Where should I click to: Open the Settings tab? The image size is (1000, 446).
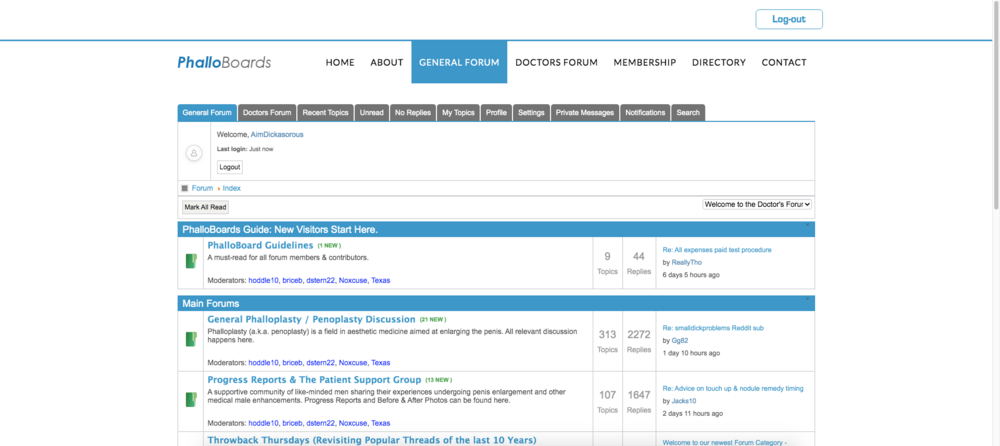[x=531, y=112]
